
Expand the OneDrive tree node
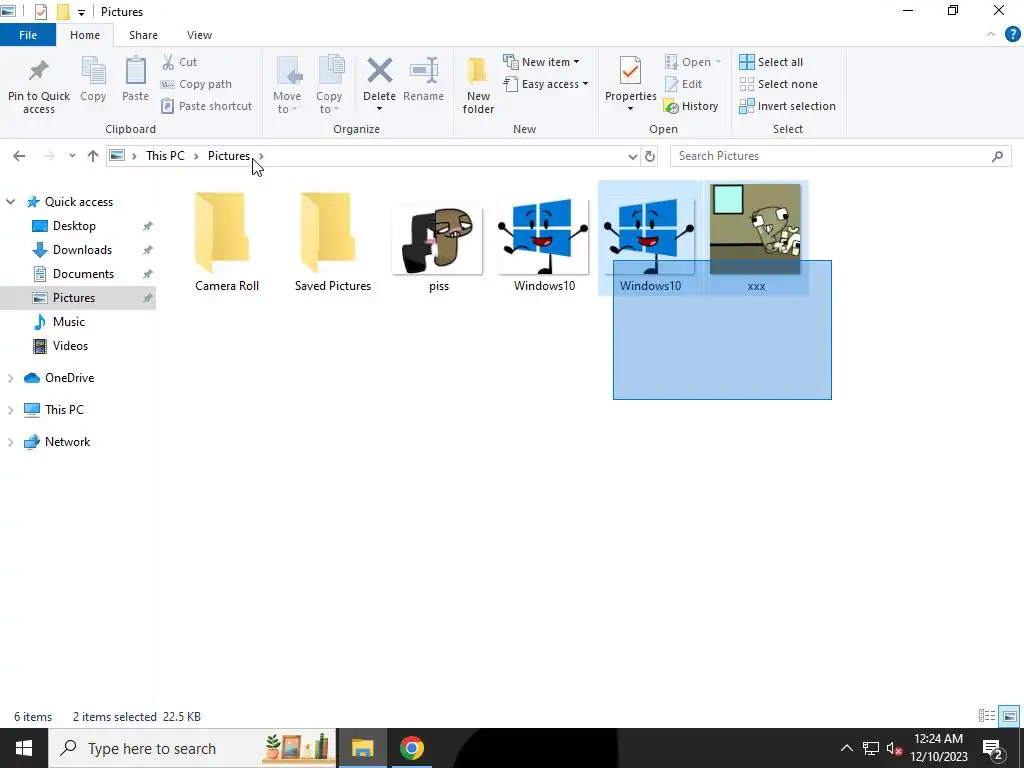click(10, 378)
